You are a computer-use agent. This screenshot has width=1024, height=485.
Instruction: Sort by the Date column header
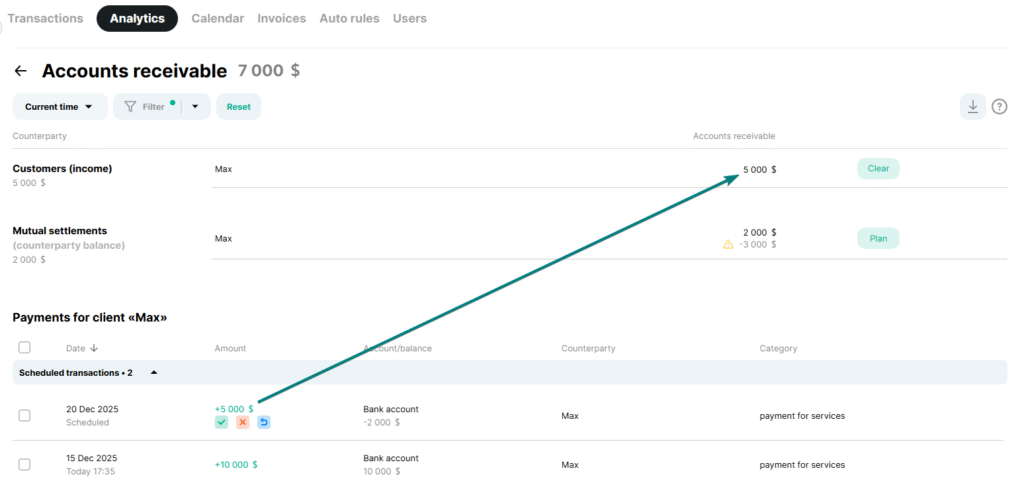tap(82, 349)
